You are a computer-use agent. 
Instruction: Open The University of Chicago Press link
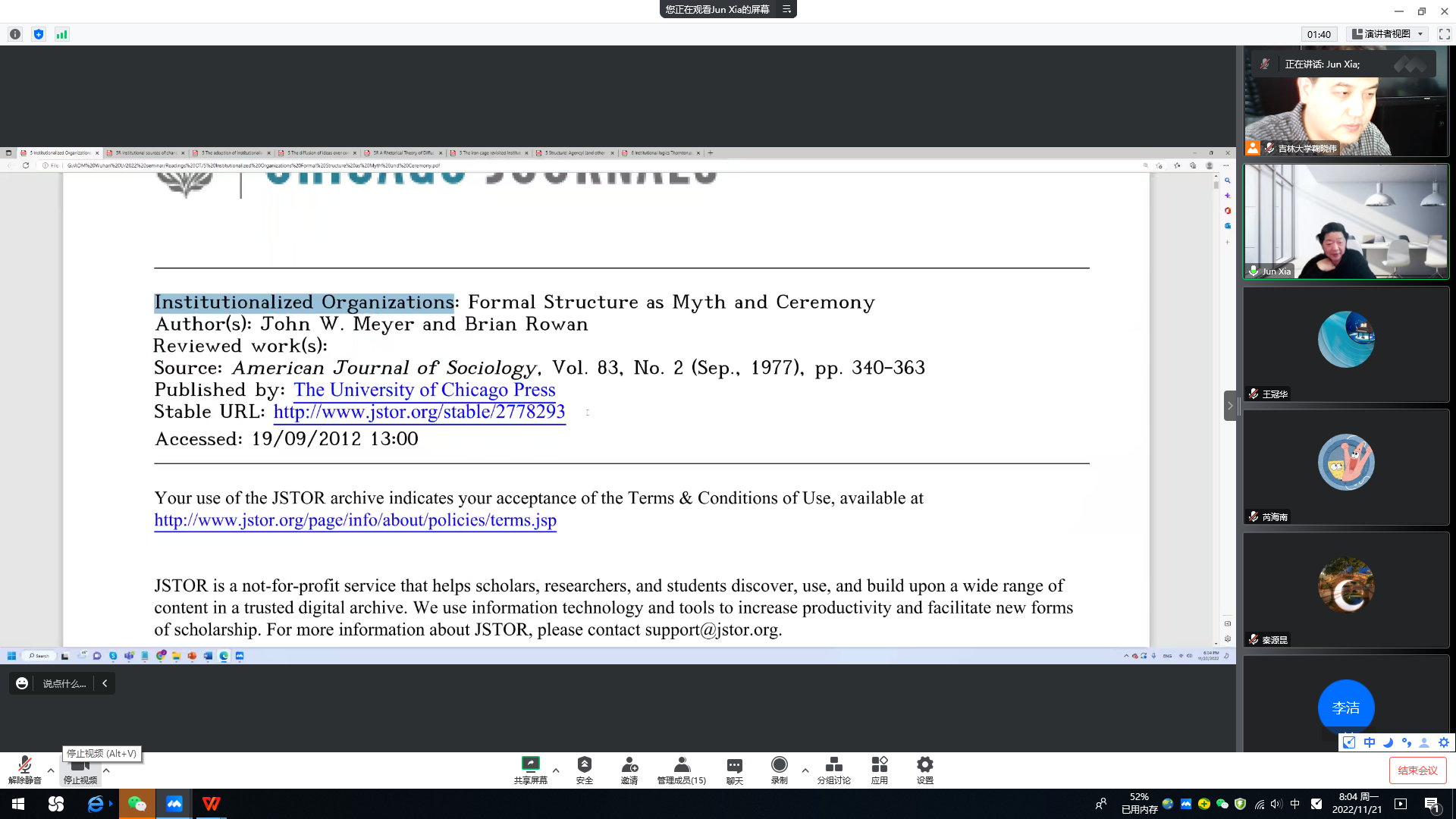(x=424, y=390)
